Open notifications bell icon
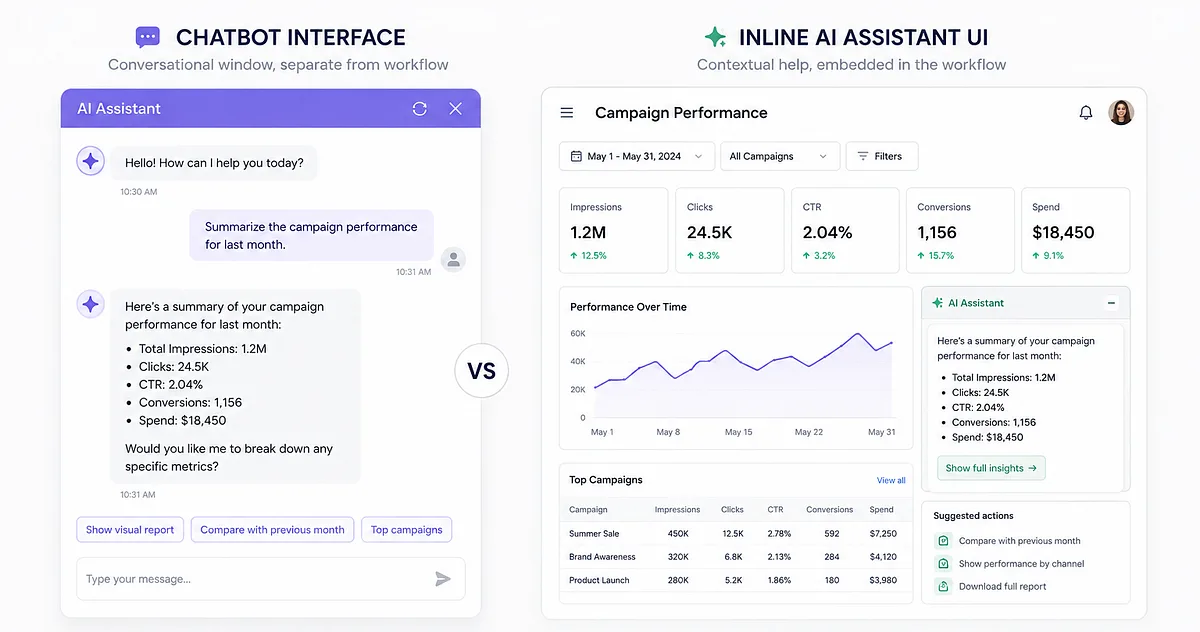The image size is (1200, 632). click(x=1086, y=113)
